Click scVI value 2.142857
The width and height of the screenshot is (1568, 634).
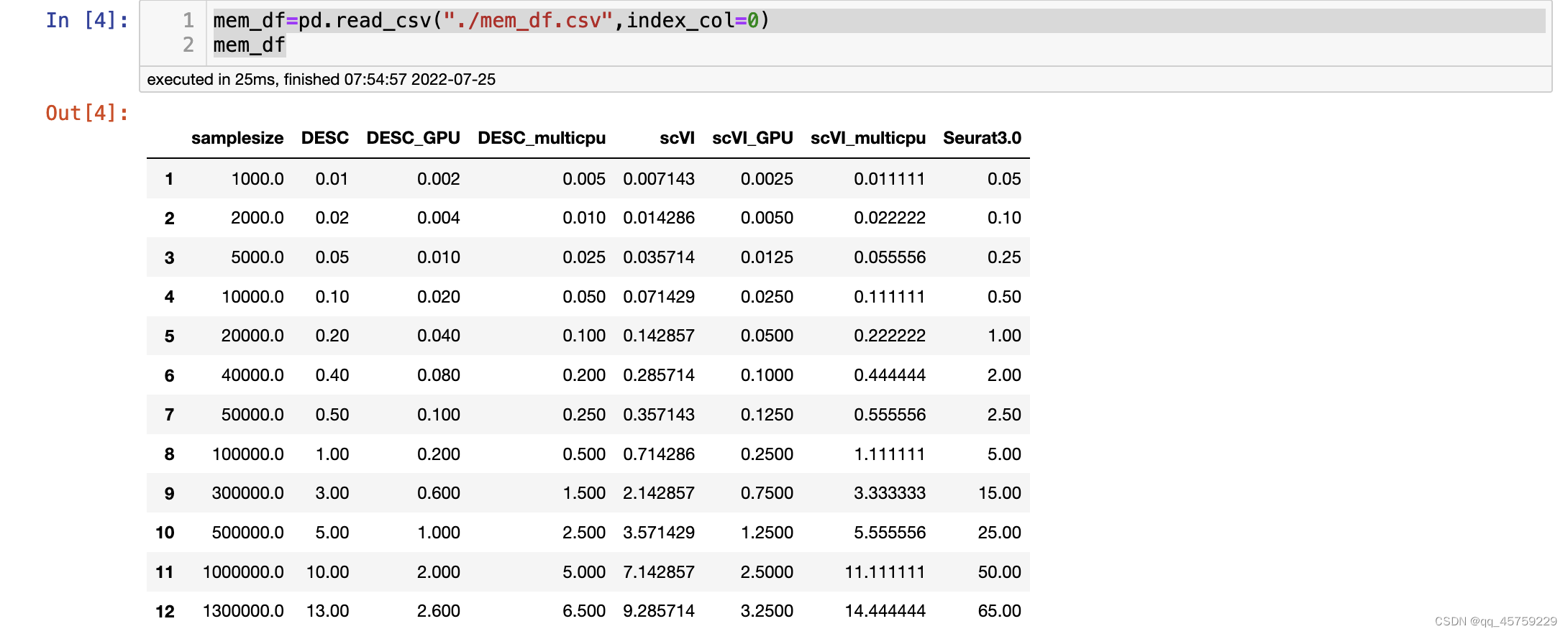(x=659, y=493)
